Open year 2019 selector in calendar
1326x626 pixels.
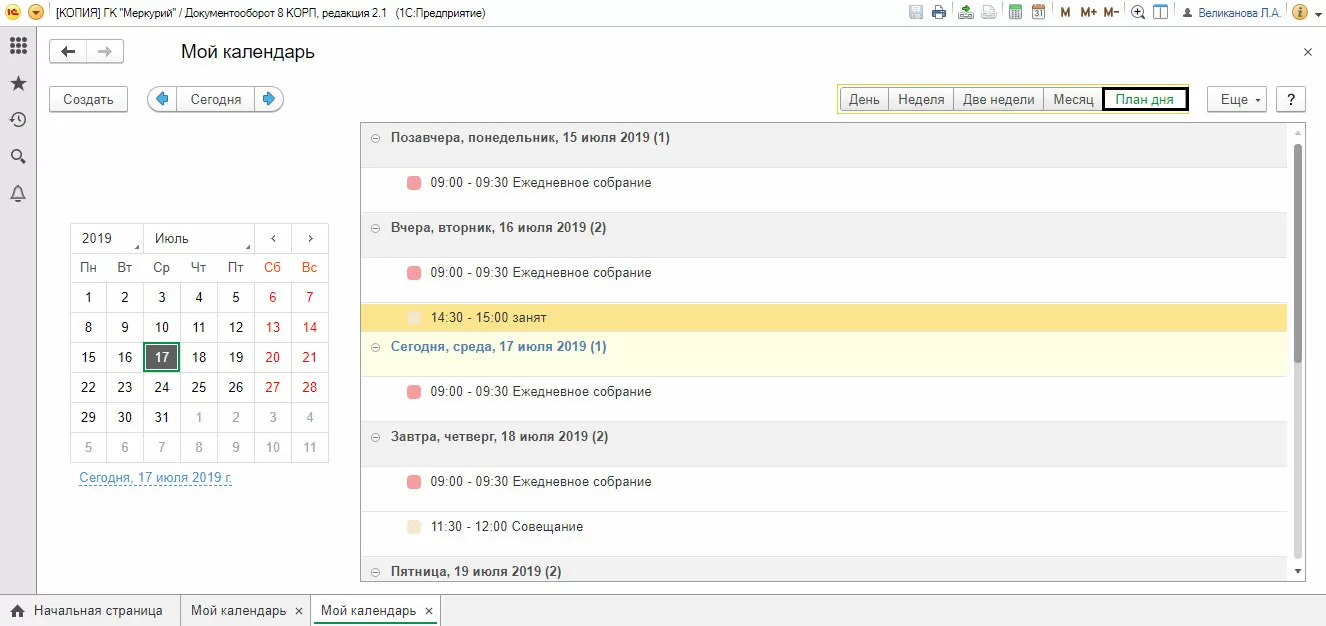point(106,238)
